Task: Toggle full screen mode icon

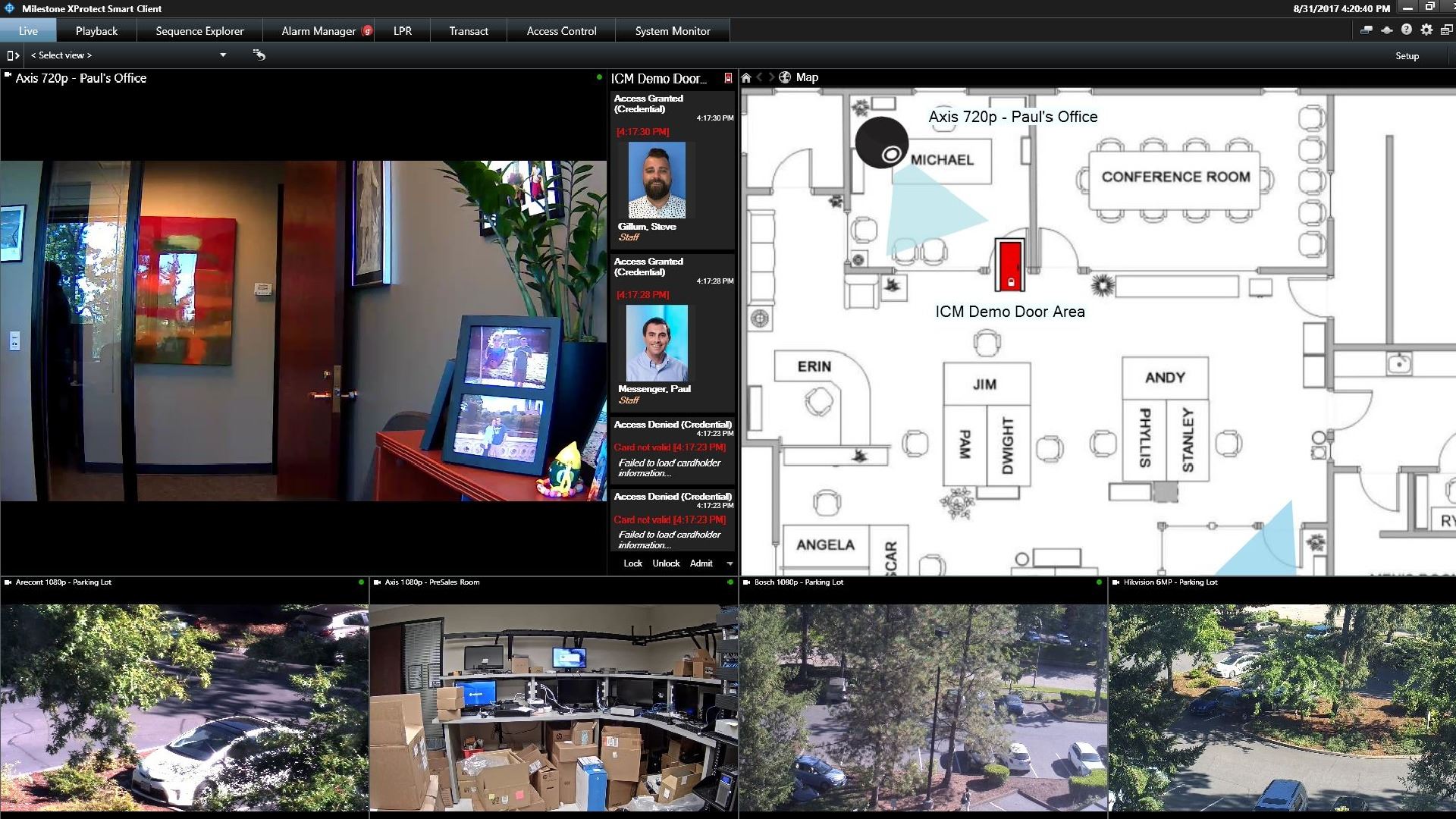Action: 1447,30
